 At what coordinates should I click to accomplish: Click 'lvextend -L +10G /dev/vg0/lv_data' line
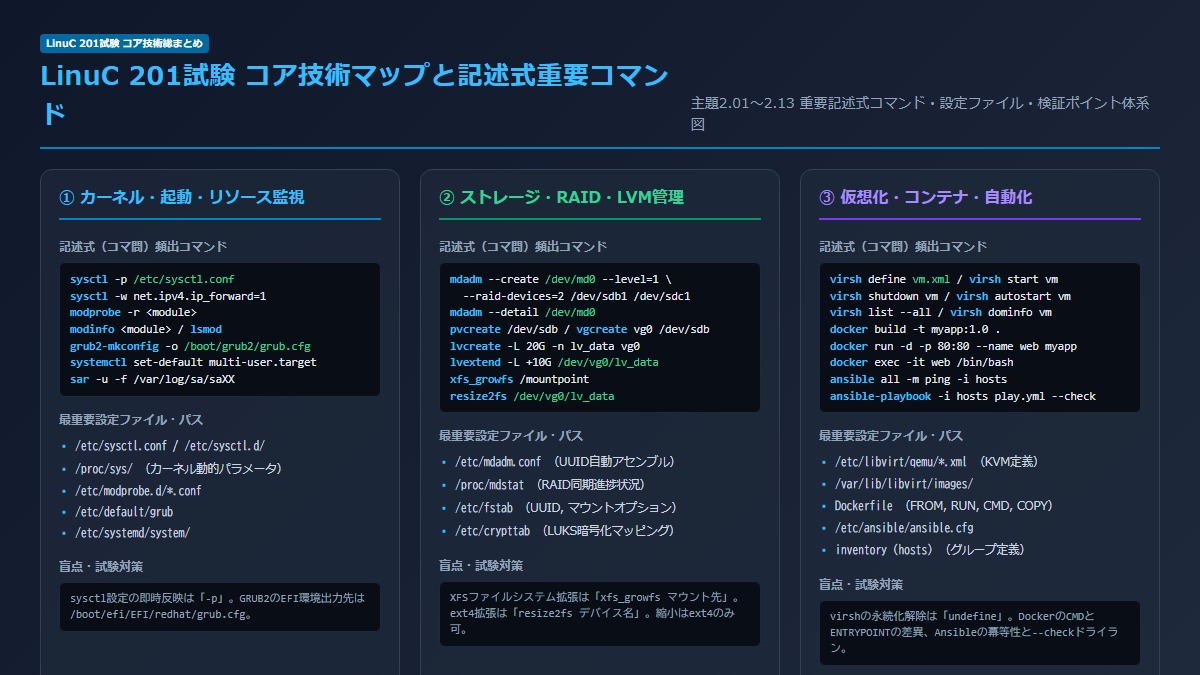pos(554,363)
